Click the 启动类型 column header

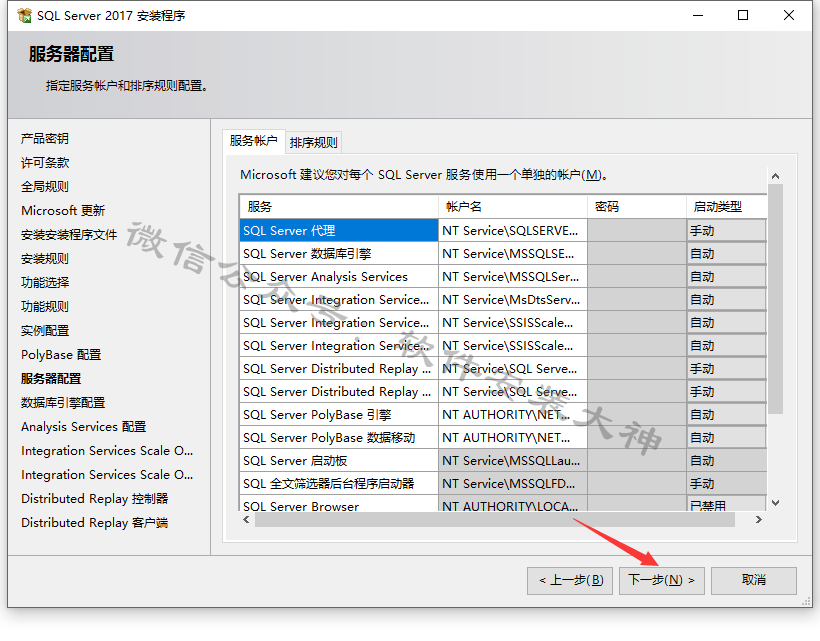point(726,207)
